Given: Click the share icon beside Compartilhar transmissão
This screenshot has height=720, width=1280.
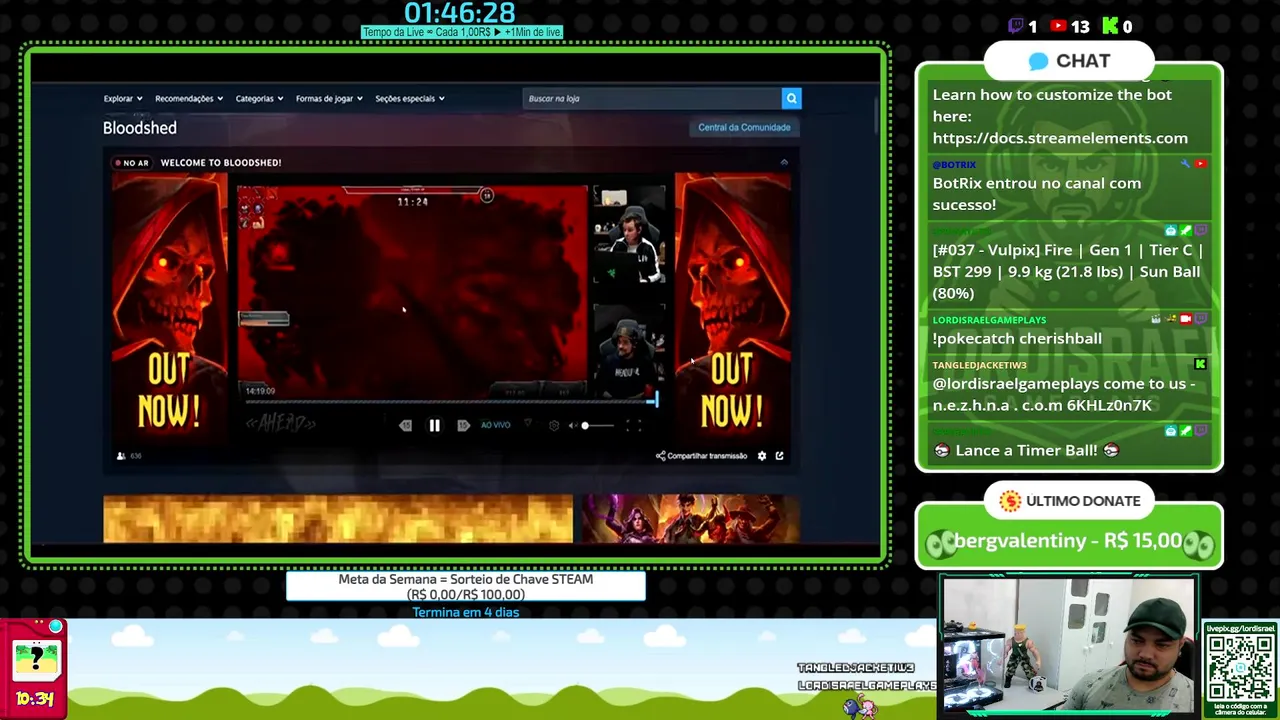Looking at the screenshot, I should [x=660, y=456].
